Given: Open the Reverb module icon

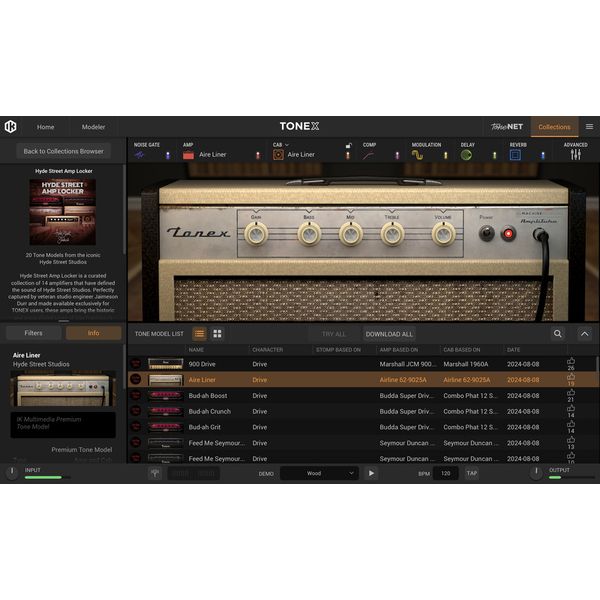Looking at the screenshot, I should (x=515, y=155).
